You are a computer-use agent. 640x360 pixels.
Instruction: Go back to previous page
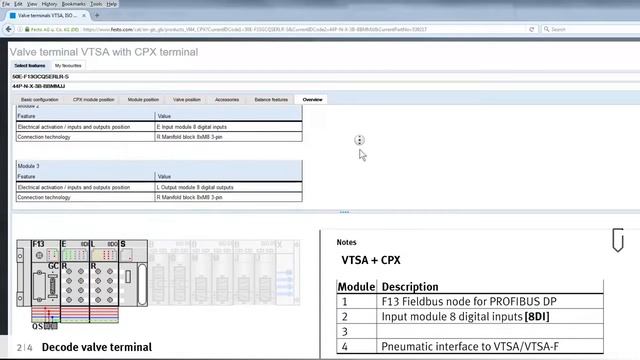[x=9, y=29]
